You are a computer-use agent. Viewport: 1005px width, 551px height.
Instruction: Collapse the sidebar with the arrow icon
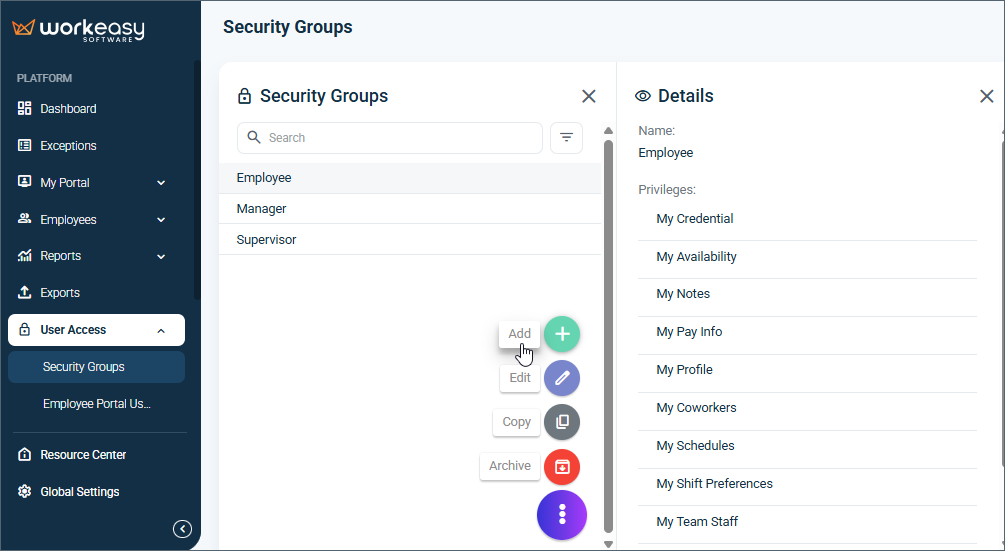click(x=182, y=529)
